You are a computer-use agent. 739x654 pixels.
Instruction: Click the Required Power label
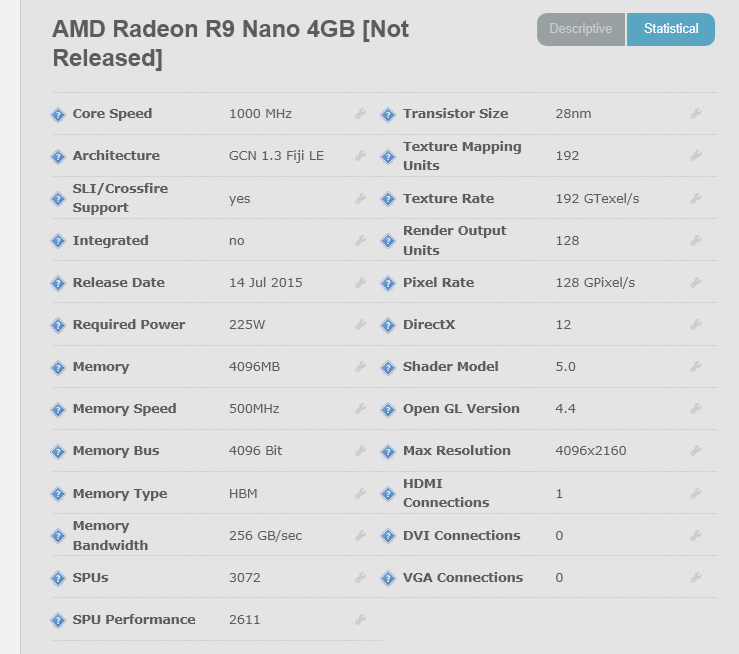click(x=129, y=325)
